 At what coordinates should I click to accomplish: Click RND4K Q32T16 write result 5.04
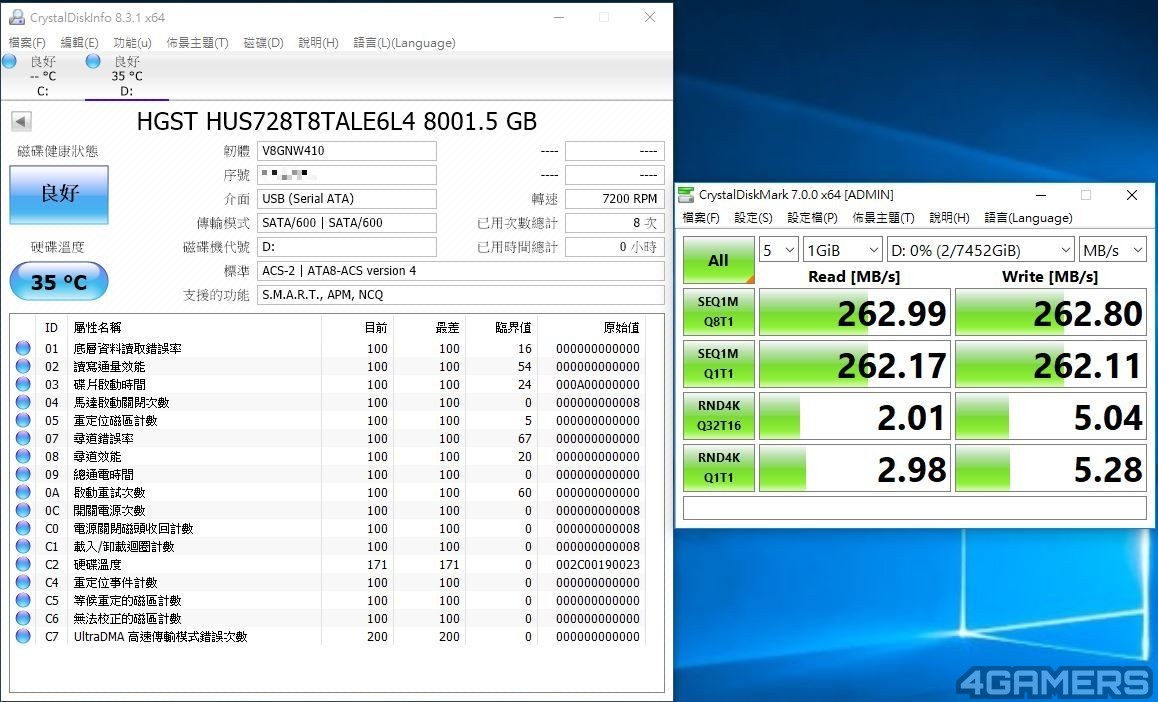(x=1051, y=416)
